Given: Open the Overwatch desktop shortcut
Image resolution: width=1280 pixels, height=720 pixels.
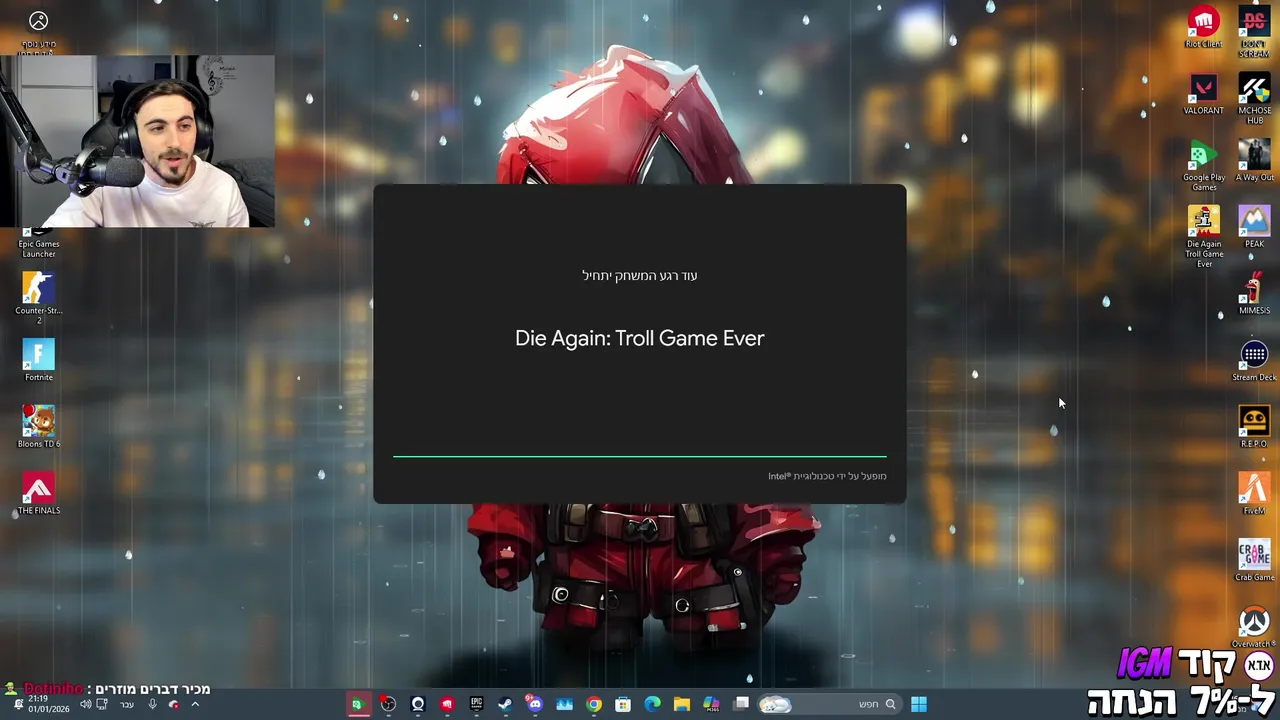Looking at the screenshot, I should point(1254,627).
